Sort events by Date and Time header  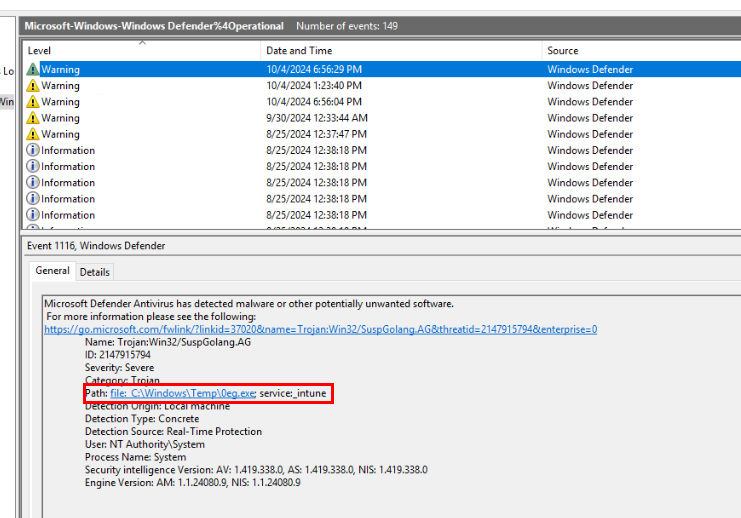tap(298, 51)
